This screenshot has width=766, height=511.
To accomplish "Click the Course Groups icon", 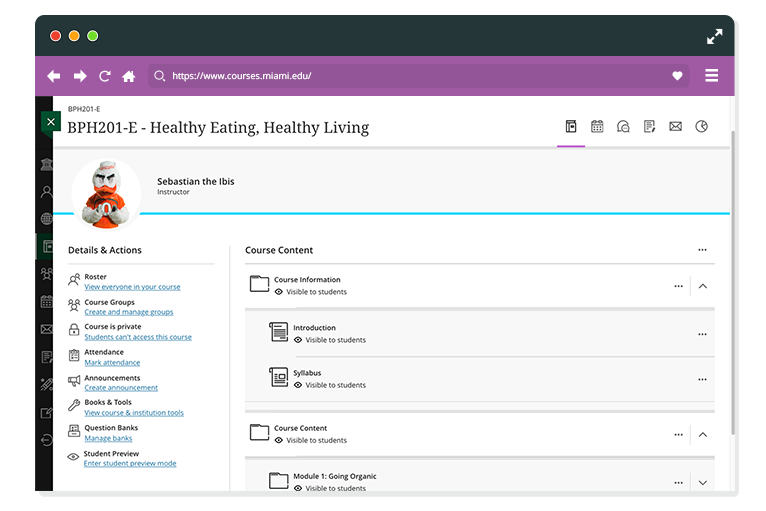I will click(74, 305).
